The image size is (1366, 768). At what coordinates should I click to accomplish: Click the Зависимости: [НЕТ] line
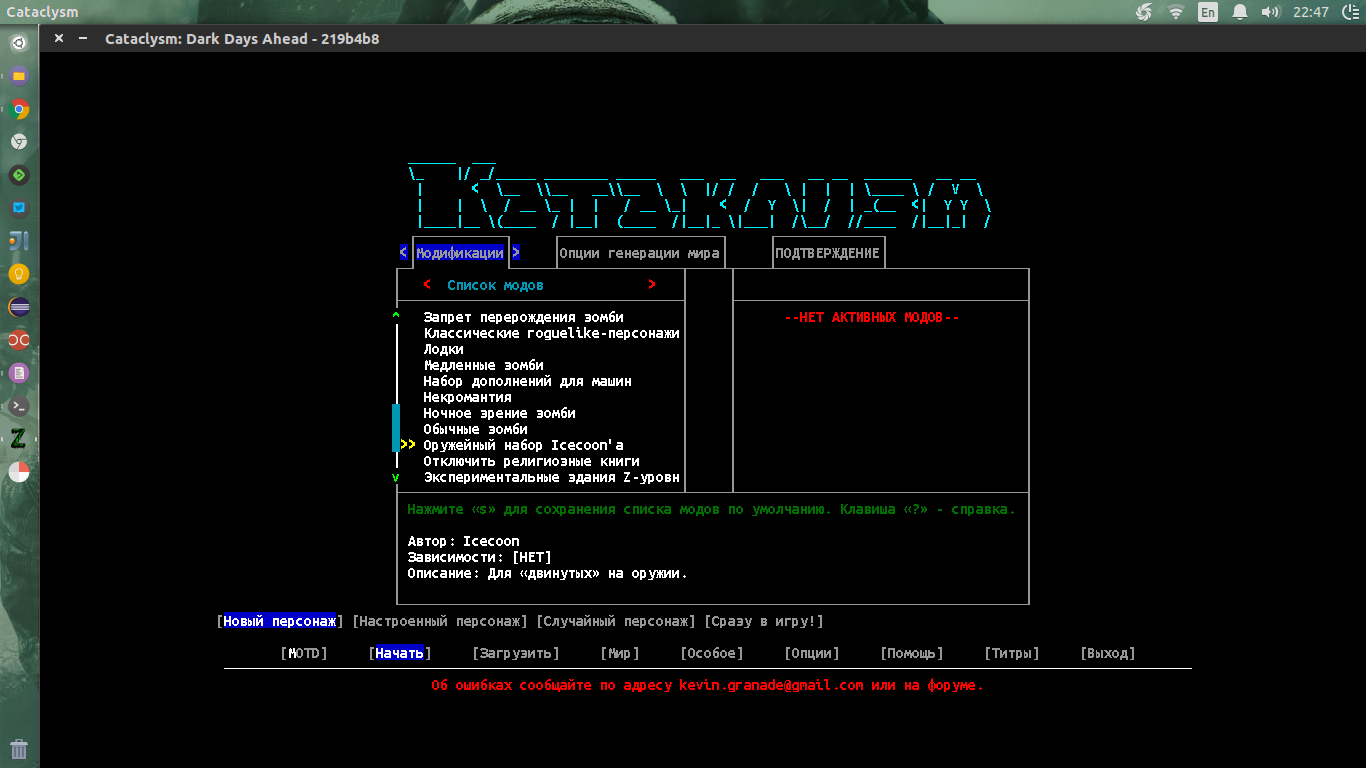point(480,557)
